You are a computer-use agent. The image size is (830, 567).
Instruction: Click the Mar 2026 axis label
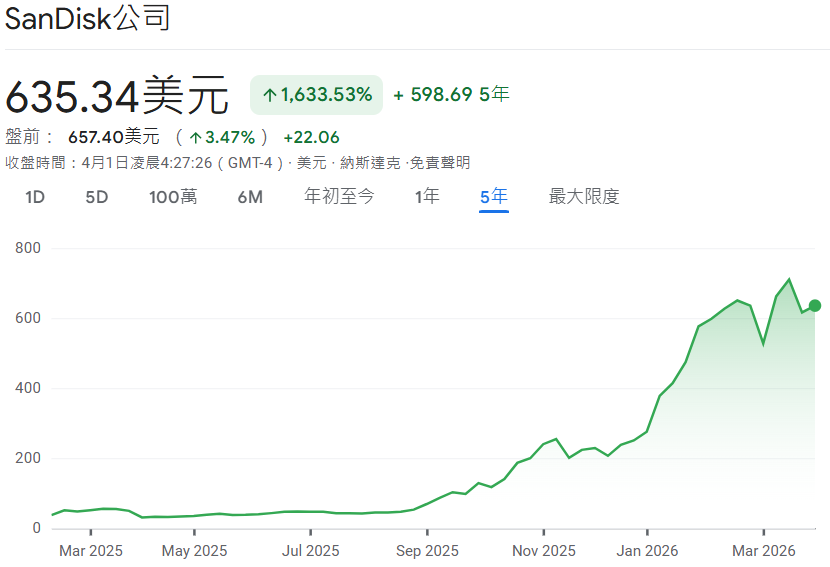click(x=763, y=551)
